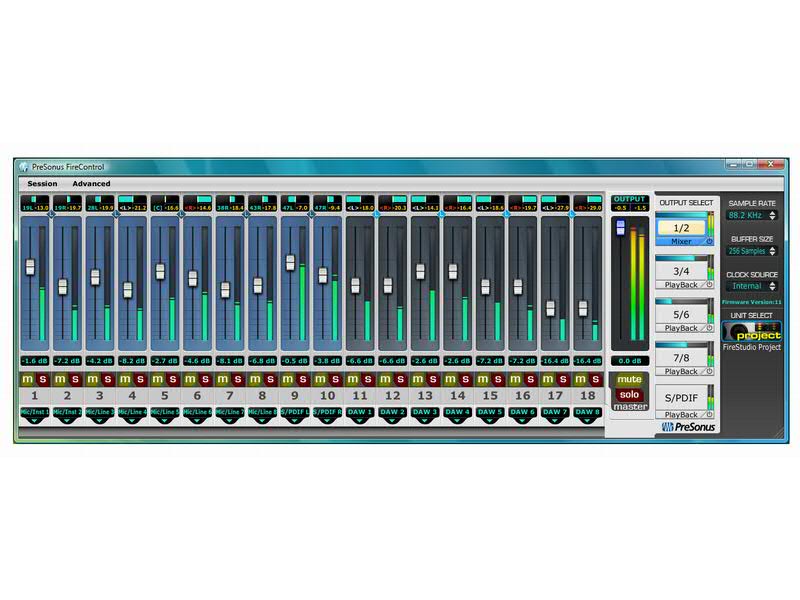
Task: Click the master mute button
Action: [x=629, y=380]
